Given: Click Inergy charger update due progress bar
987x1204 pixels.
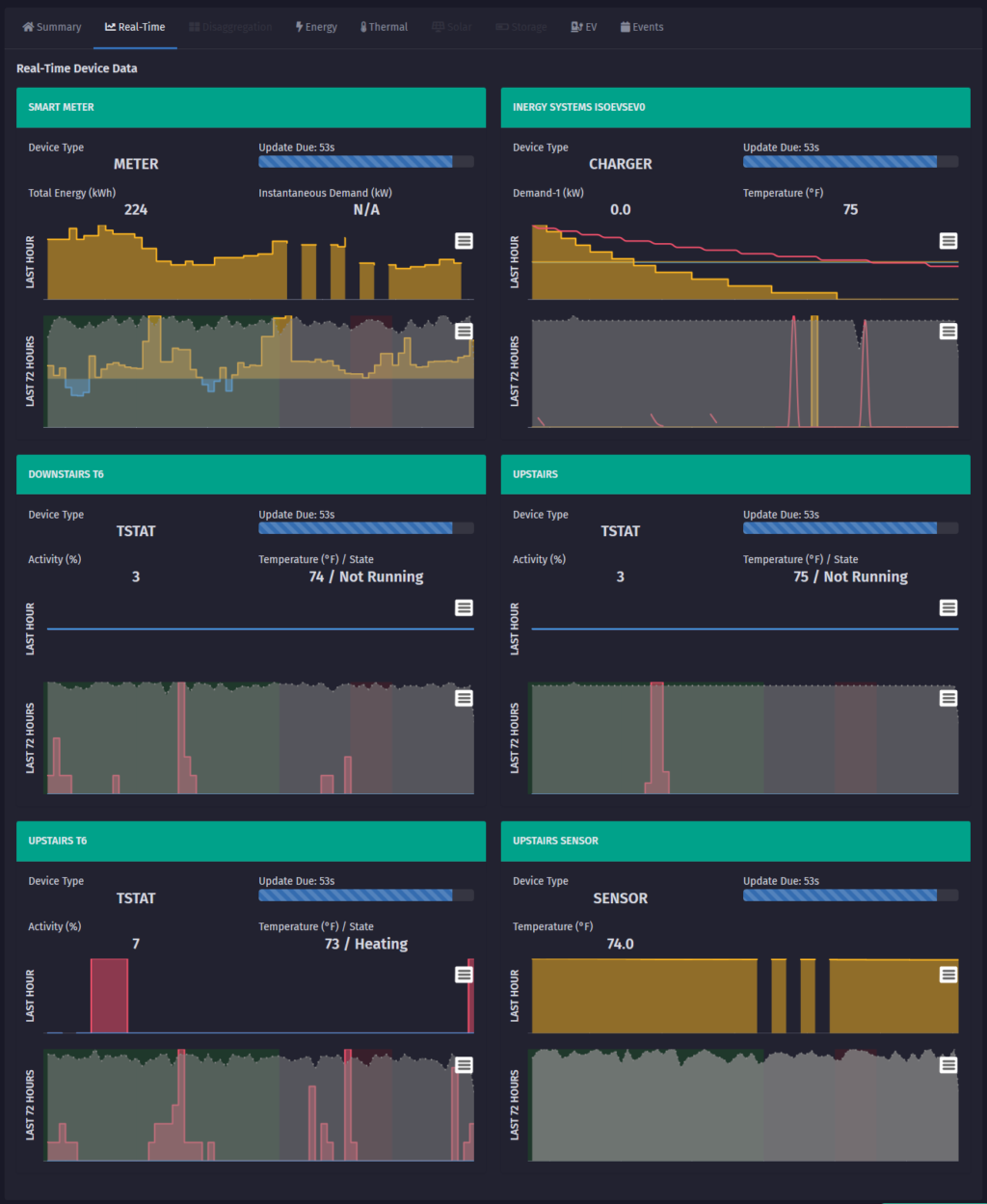Looking at the screenshot, I should [x=851, y=162].
